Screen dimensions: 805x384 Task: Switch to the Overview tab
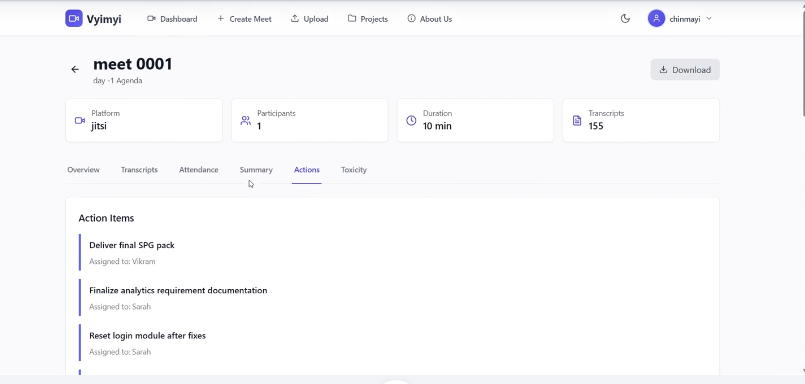[x=83, y=170]
